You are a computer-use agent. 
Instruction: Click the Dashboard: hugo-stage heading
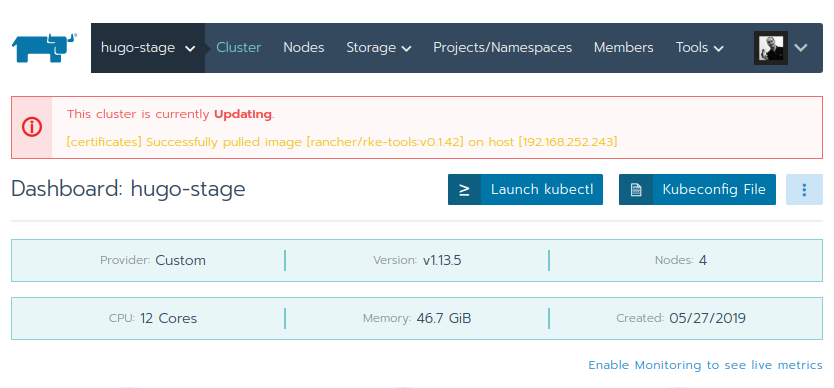coord(128,189)
